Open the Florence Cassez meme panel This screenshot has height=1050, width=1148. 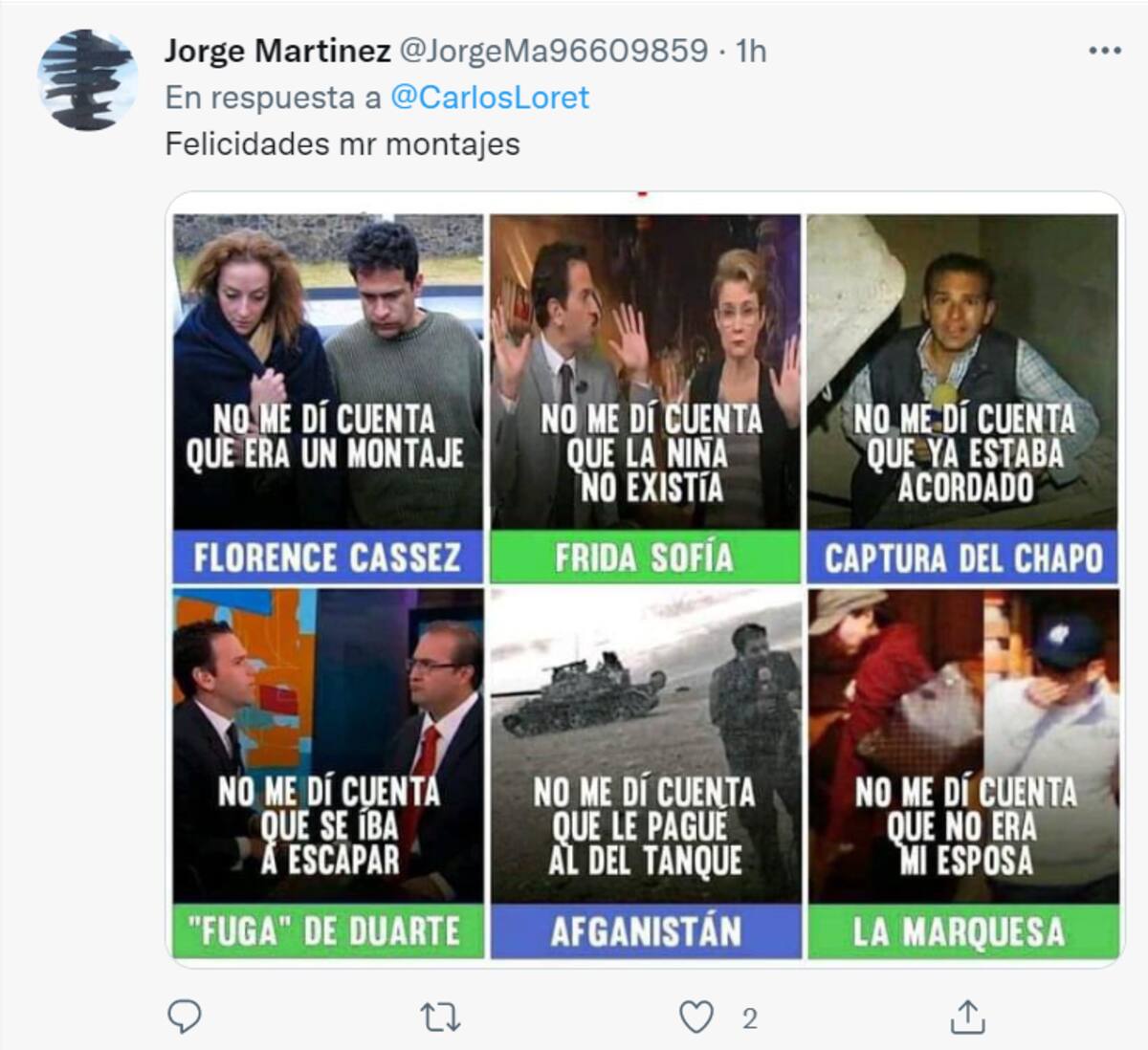328,399
